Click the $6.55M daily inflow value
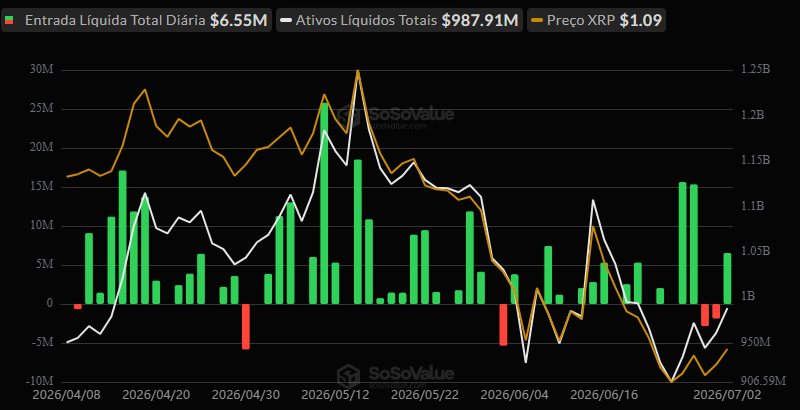This screenshot has width=800, height=410. tap(239, 20)
